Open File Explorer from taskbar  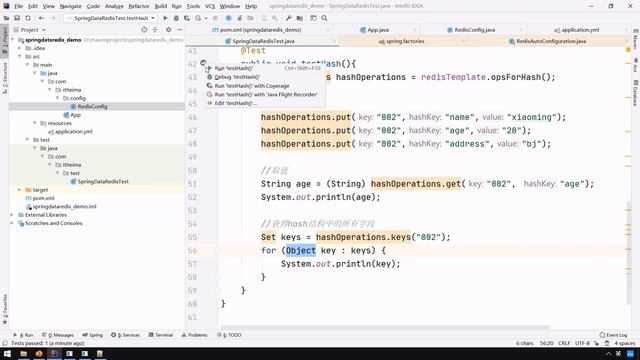click(x=24, y=353)
